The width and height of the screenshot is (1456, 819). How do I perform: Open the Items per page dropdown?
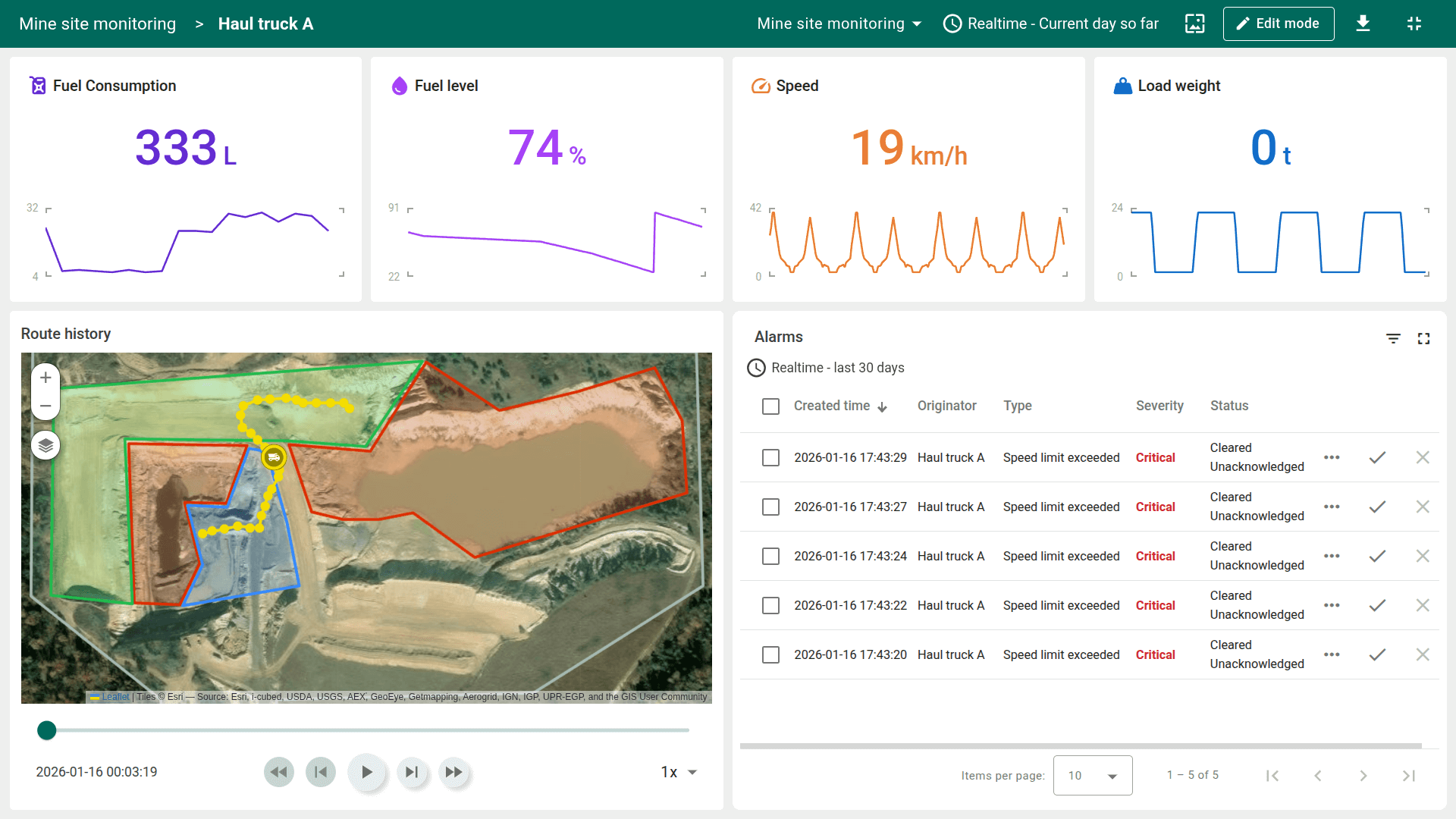(x=1092, y=775)
